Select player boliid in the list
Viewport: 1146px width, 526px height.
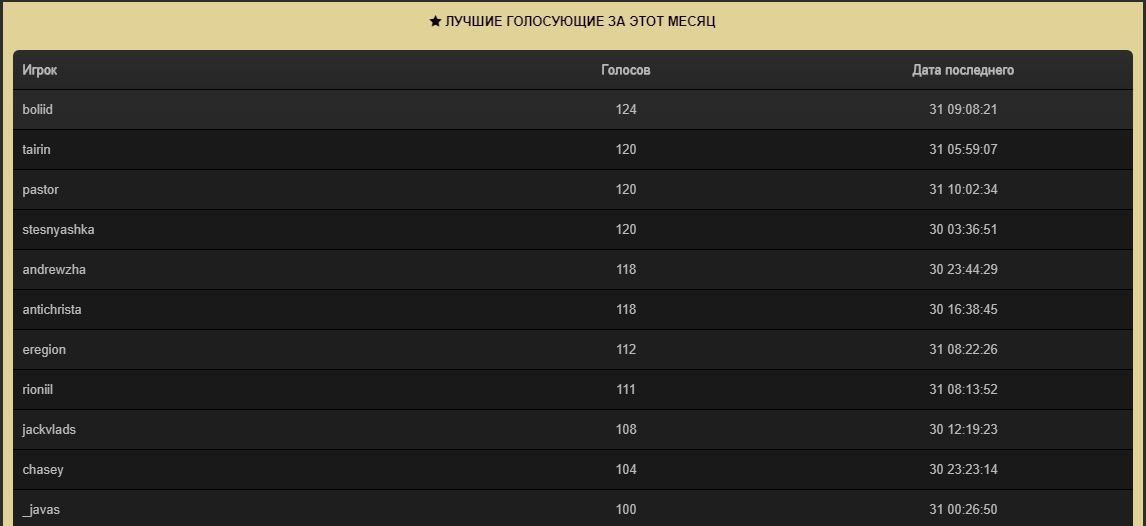[38, 110]
